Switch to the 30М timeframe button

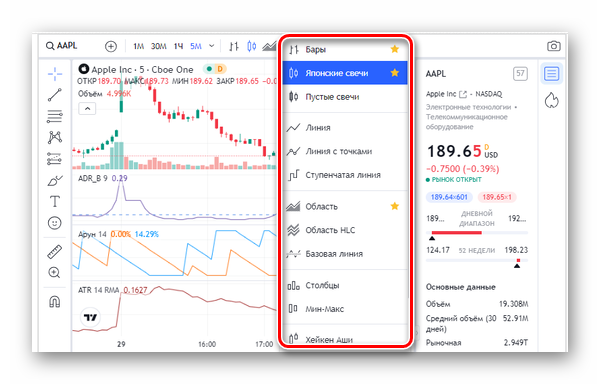tap(158, 46)
